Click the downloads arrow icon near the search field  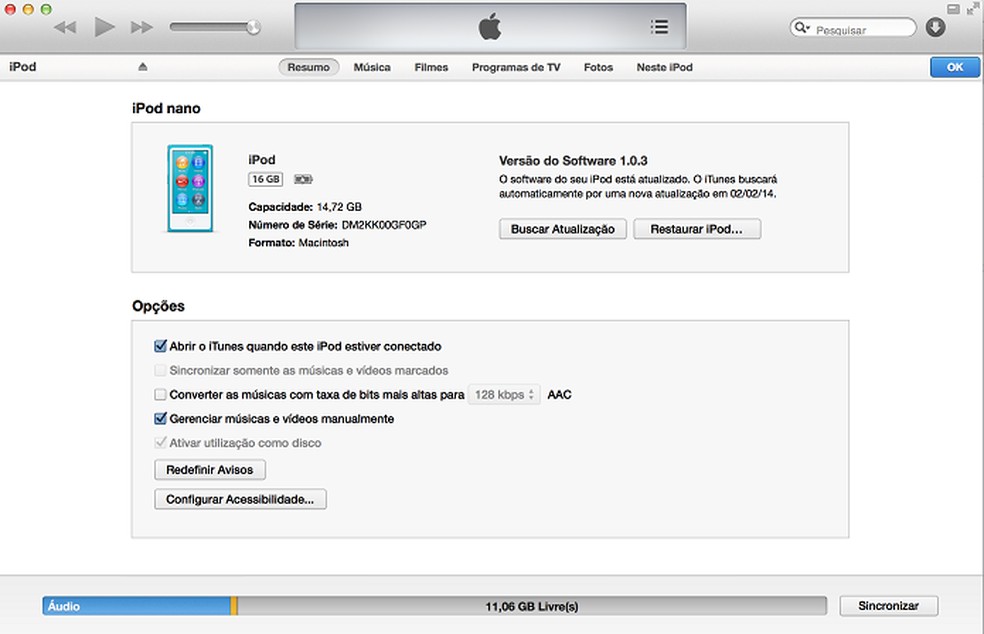point(935,27)
